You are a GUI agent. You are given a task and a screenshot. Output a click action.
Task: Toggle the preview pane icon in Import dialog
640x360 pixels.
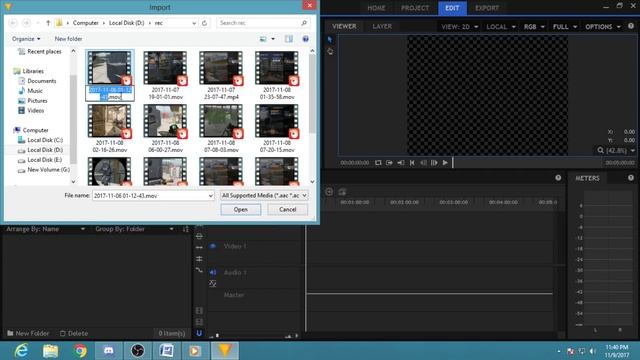(289, 39)
